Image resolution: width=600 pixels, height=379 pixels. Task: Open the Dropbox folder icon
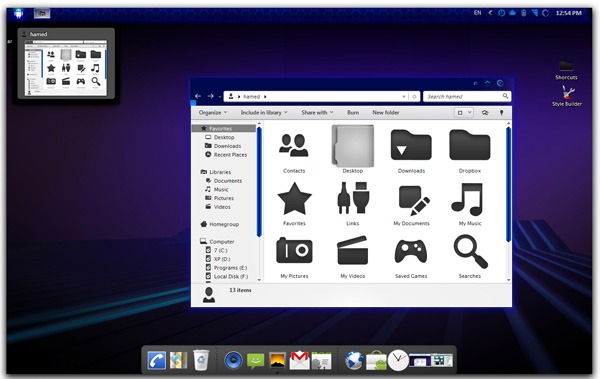470,145
